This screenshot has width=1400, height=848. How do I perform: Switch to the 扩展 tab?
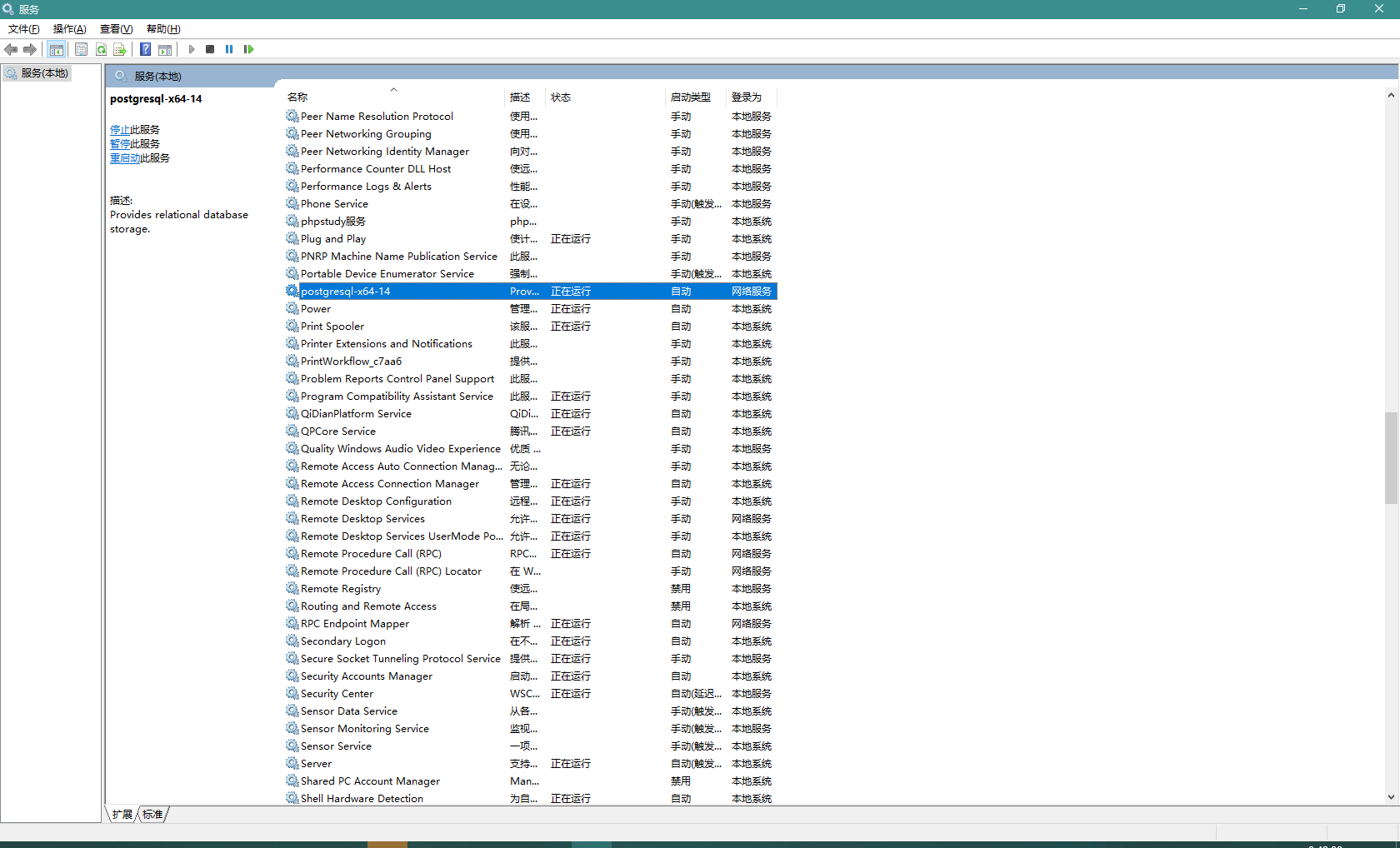(122, 815)
